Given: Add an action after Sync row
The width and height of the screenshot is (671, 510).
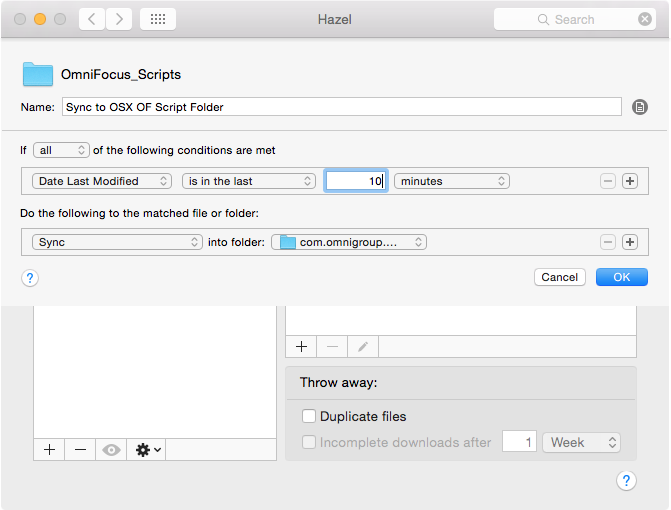Looking at the screenshot, I should click(x=630, y=242).
